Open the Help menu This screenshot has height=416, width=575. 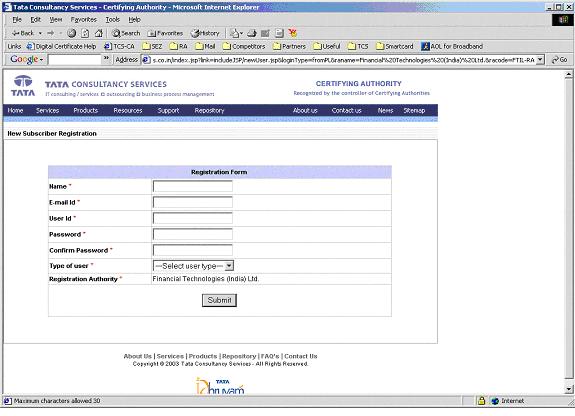[134, 19]
